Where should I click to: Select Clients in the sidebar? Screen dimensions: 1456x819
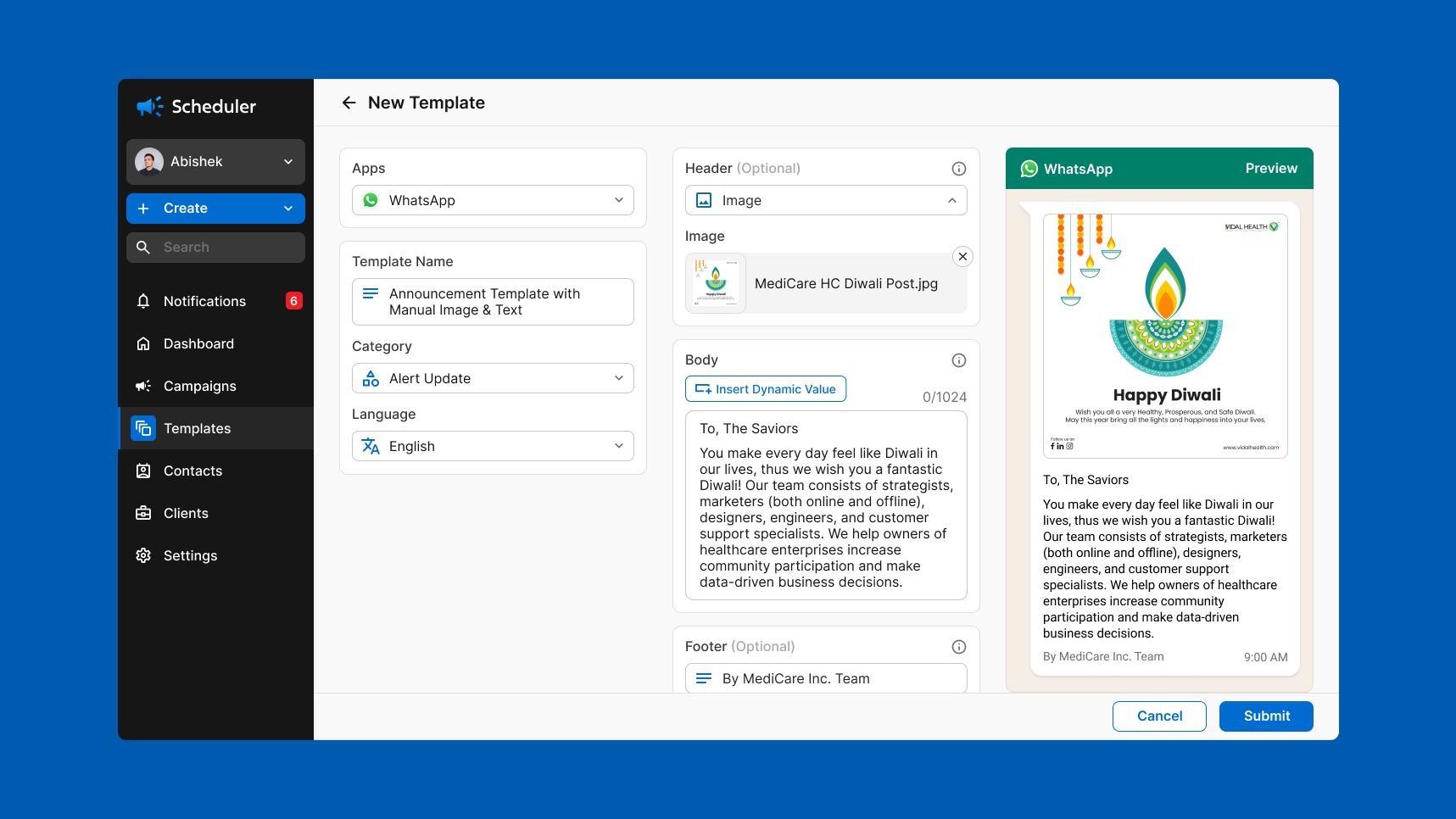(186, 513)
